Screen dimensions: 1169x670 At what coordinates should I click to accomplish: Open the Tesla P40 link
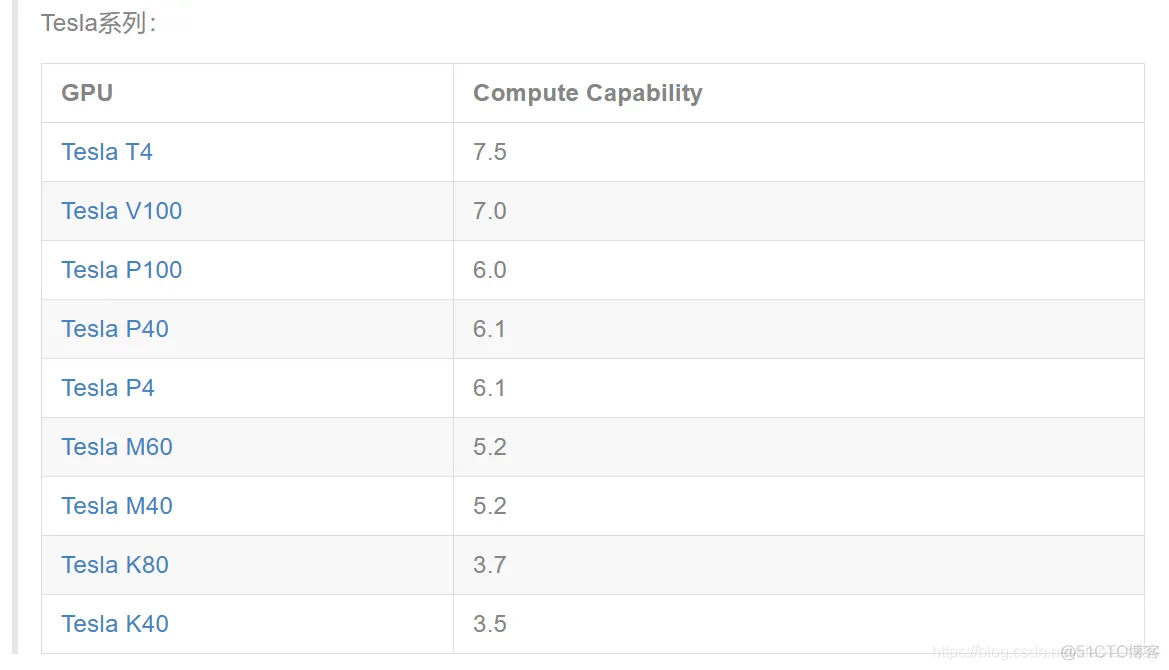tap(115, 329)
